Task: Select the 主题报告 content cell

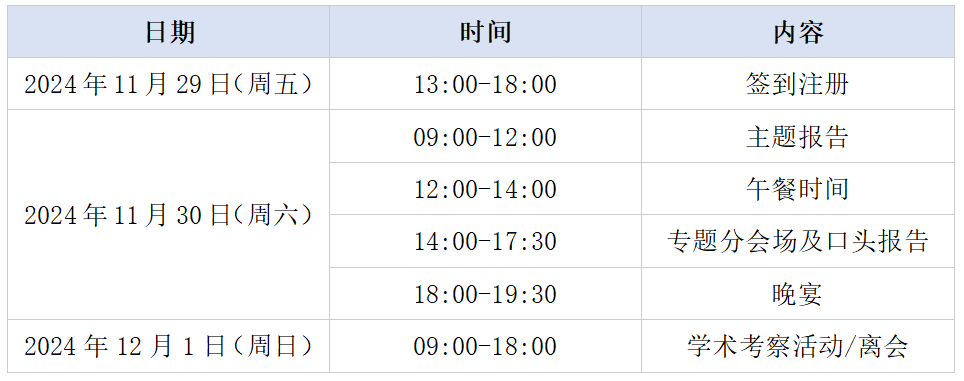Action: 799,136
